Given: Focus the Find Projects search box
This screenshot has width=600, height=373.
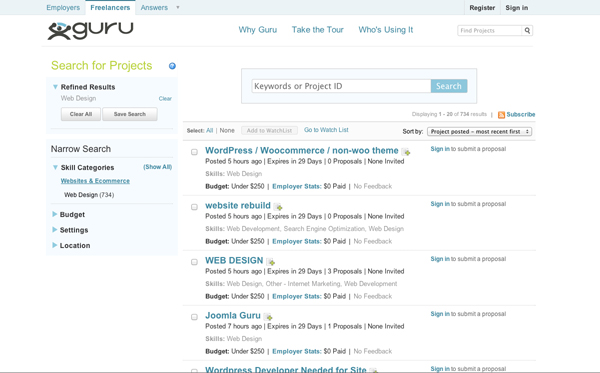Looking at the screenshot, I should click(x=490, y=31).
